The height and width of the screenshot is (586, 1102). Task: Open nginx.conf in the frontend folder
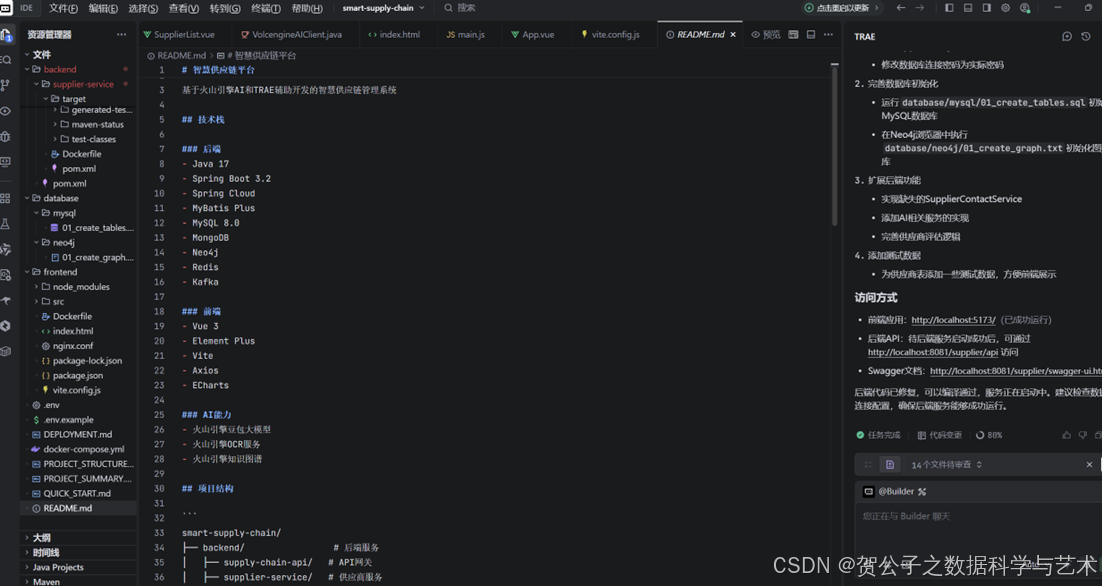(x=67, y=346)
